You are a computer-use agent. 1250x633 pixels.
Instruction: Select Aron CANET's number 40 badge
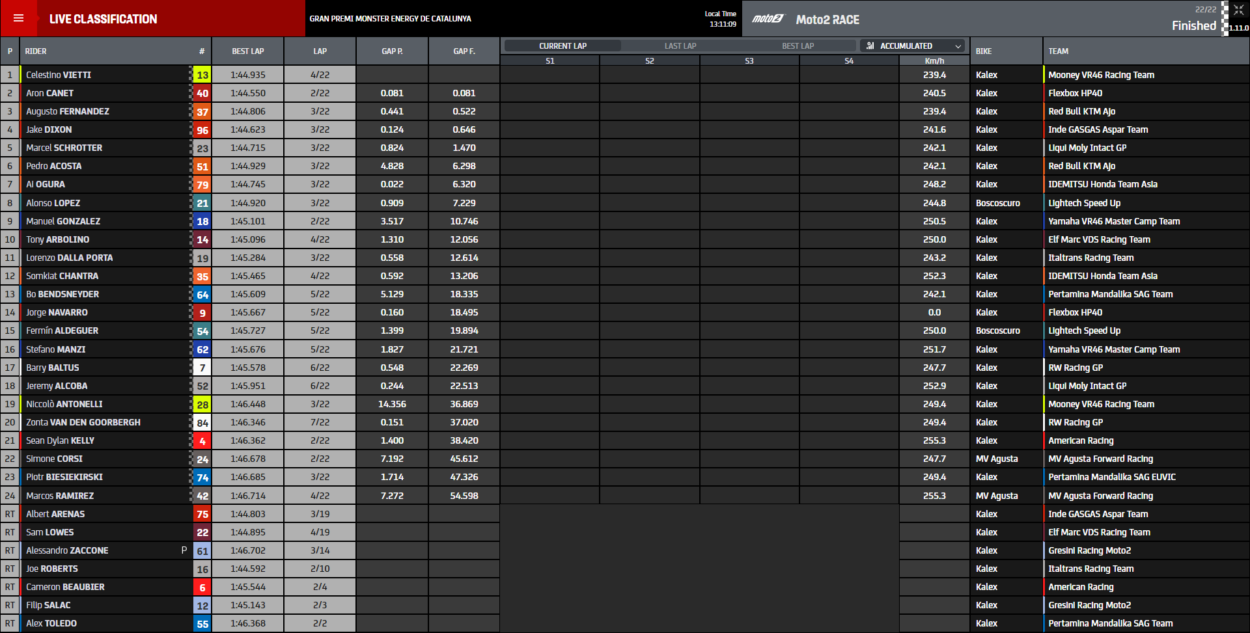coord(202,93)
